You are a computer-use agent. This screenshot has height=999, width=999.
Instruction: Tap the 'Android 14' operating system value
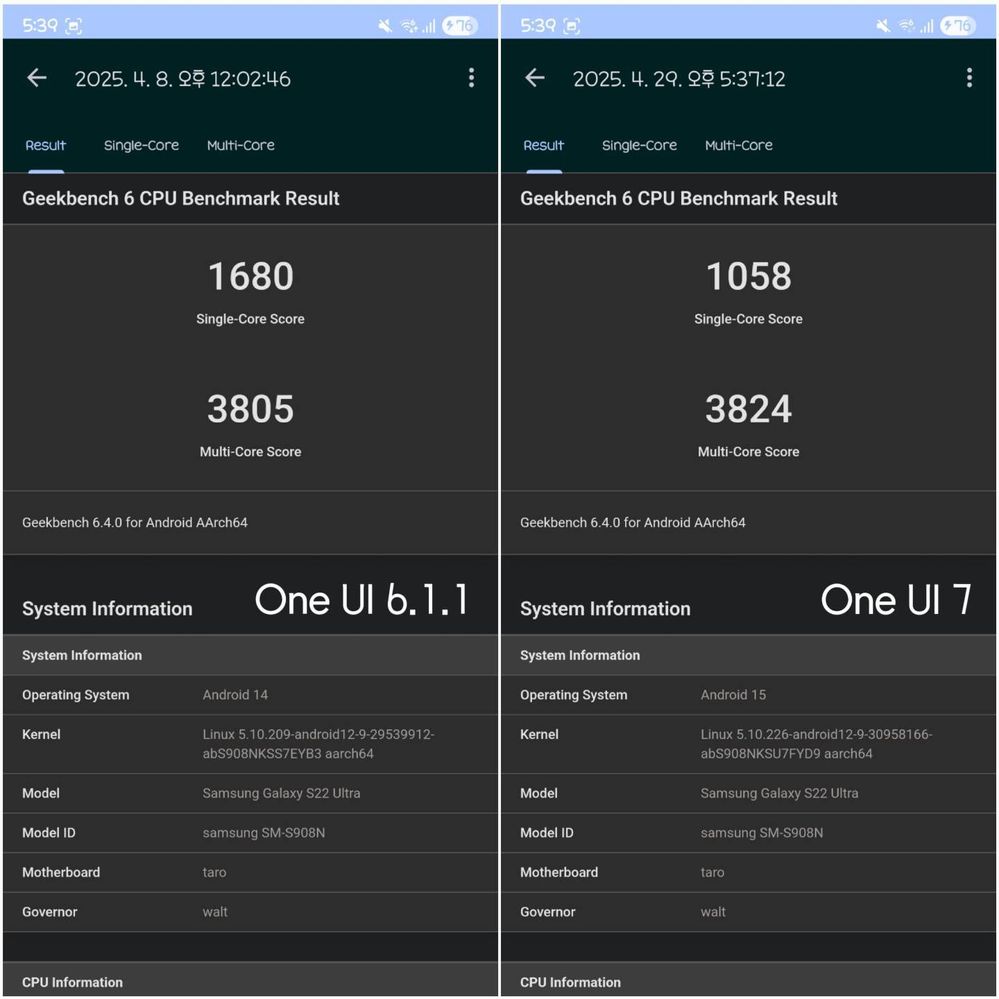[x=235, y=695]
